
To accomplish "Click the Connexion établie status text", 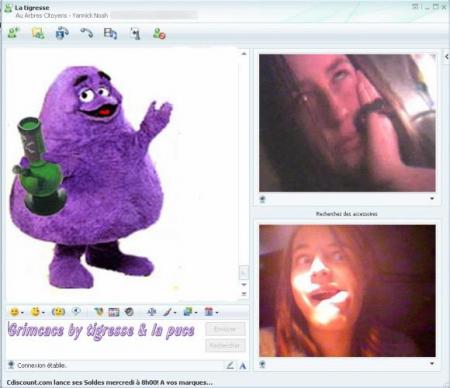I will pos(42,366).
